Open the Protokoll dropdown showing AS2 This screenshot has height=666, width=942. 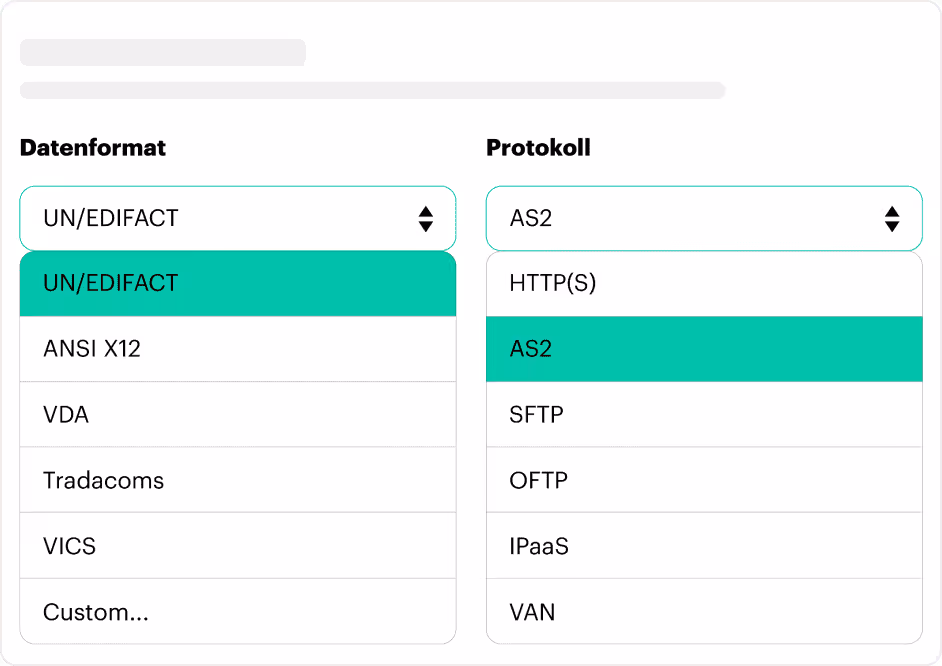(x=704, y=219)
